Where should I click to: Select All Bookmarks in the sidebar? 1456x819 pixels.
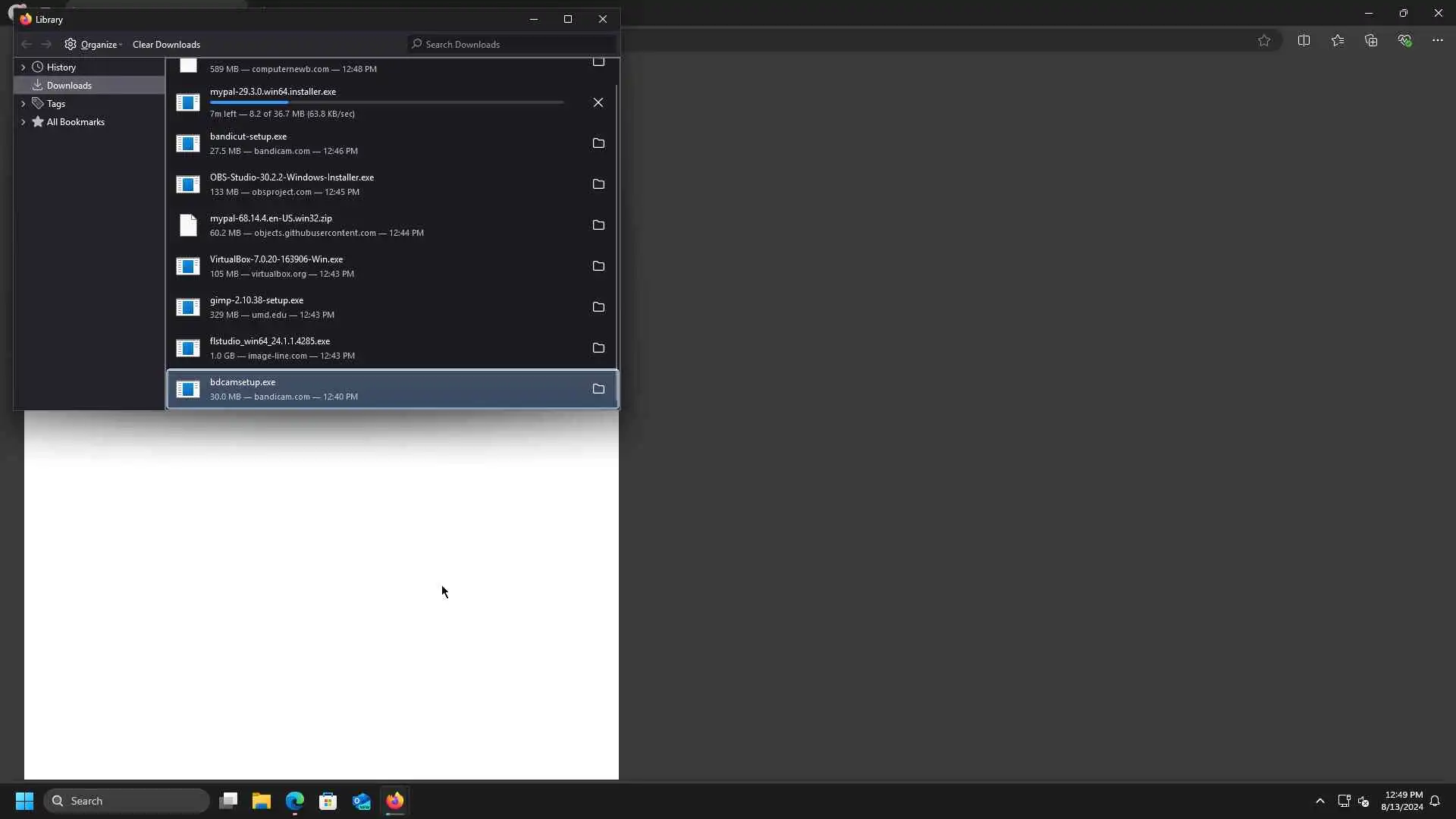pyautogui.click(x=75, y=122)
